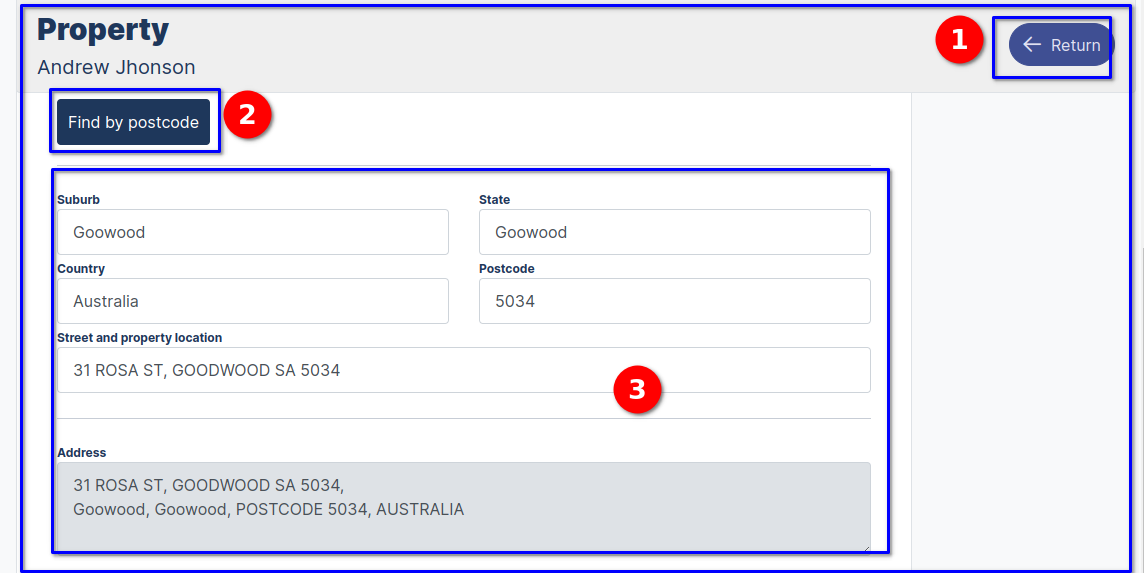Click the Street and property location label
1144x573 pixels.
point(139,338)
